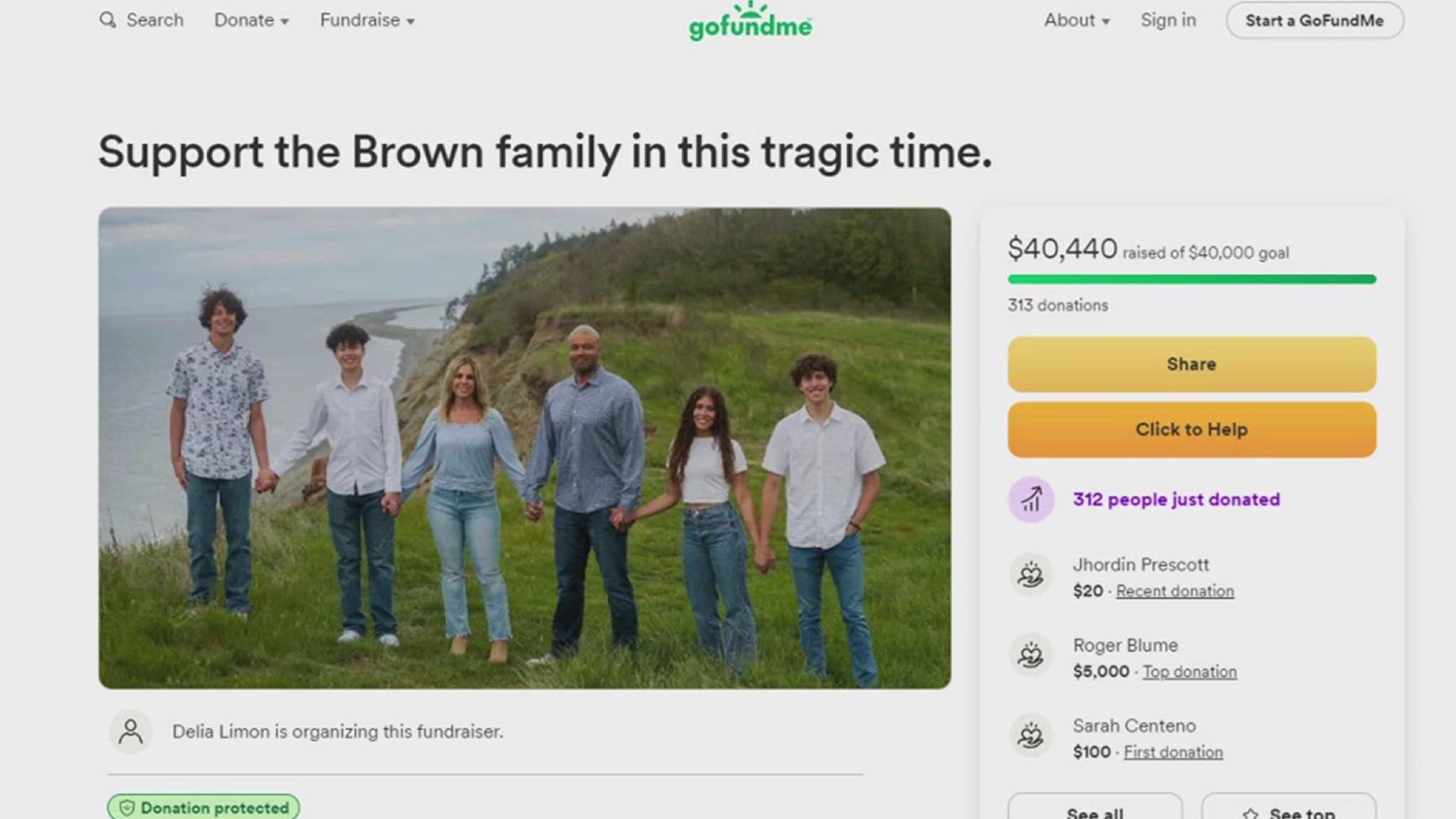Click the organizer profile icon next to Delia Limon
This screenshot has width=1456, height=819.
(x=130, y=730)
